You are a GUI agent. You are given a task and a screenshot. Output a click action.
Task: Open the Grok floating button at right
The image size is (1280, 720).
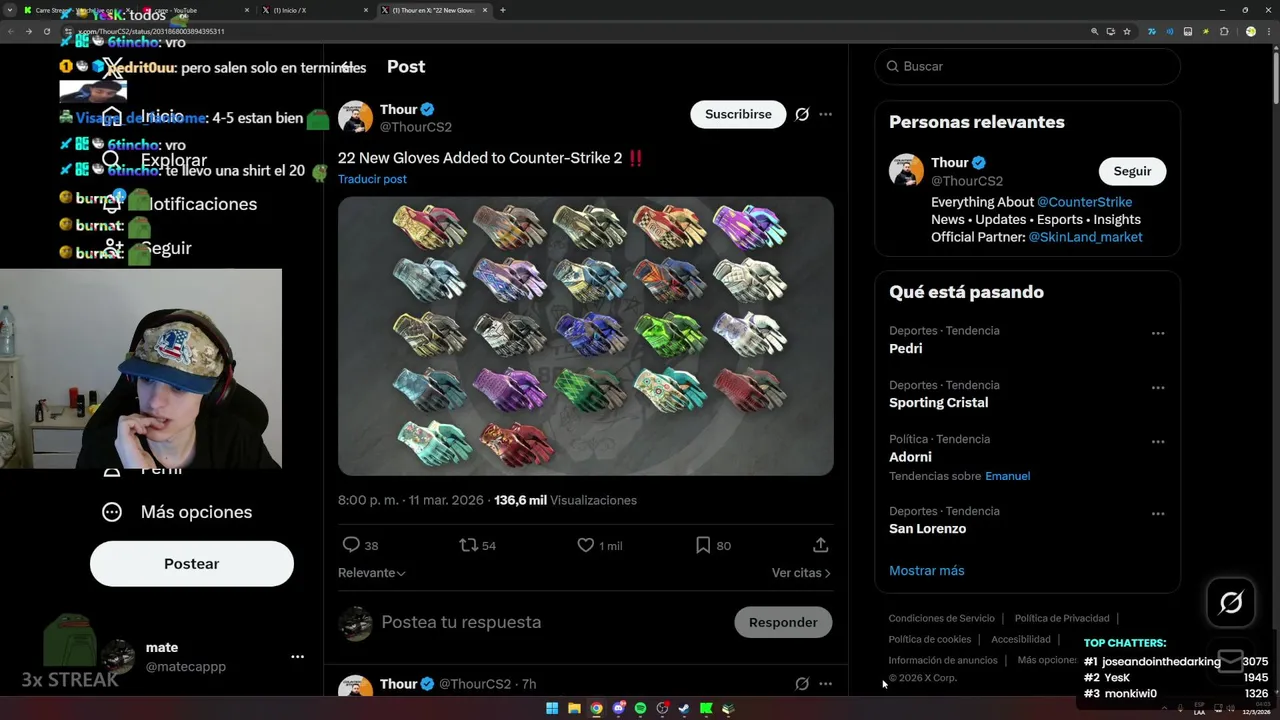pyautogui.click(x=1231, y=602)
